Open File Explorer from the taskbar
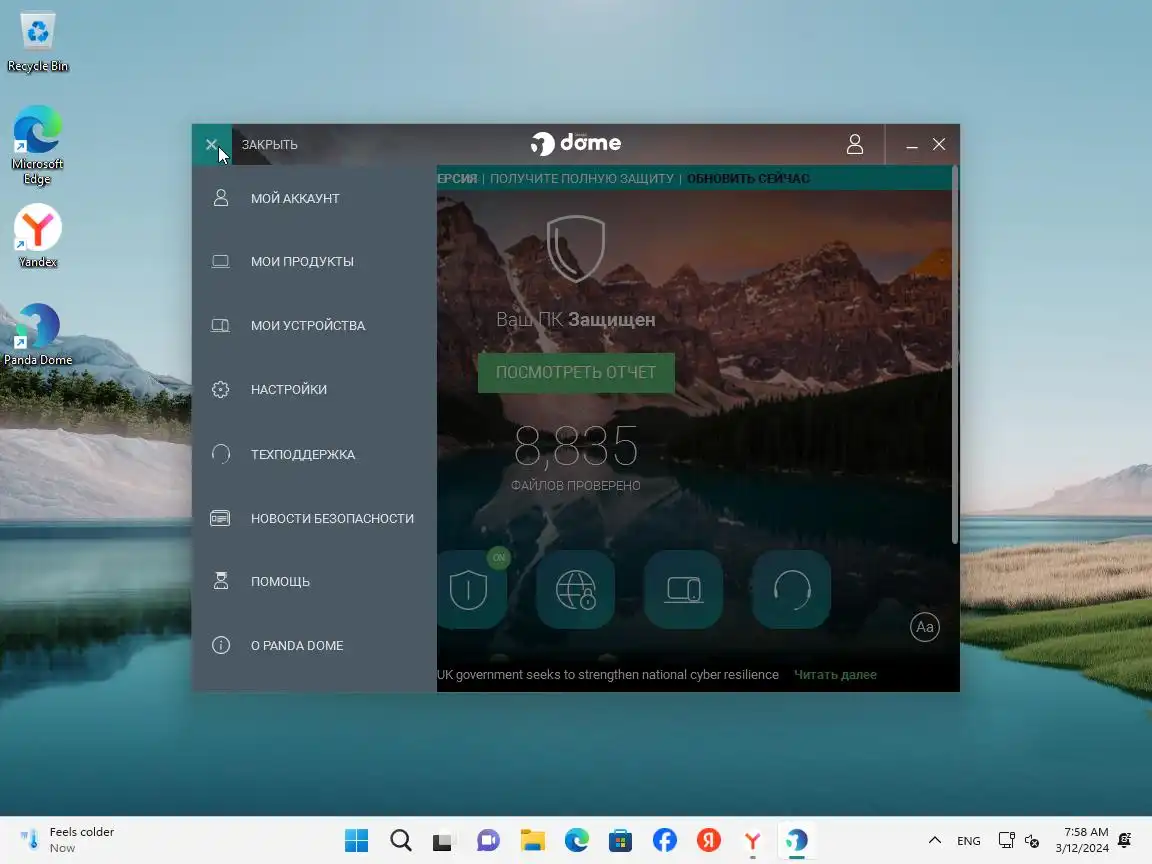 tap(533, 840)
